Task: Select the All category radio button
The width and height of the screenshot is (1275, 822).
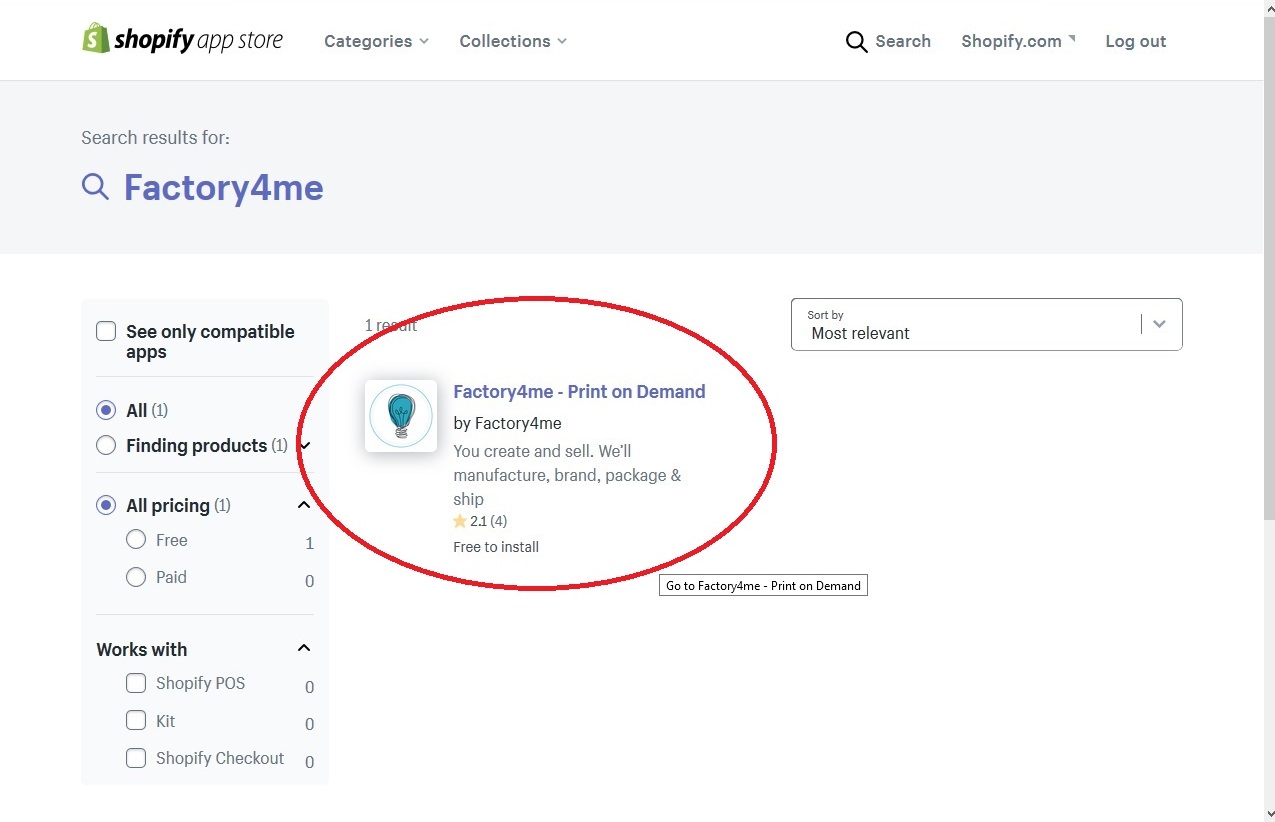Action: tap(106, 410)
